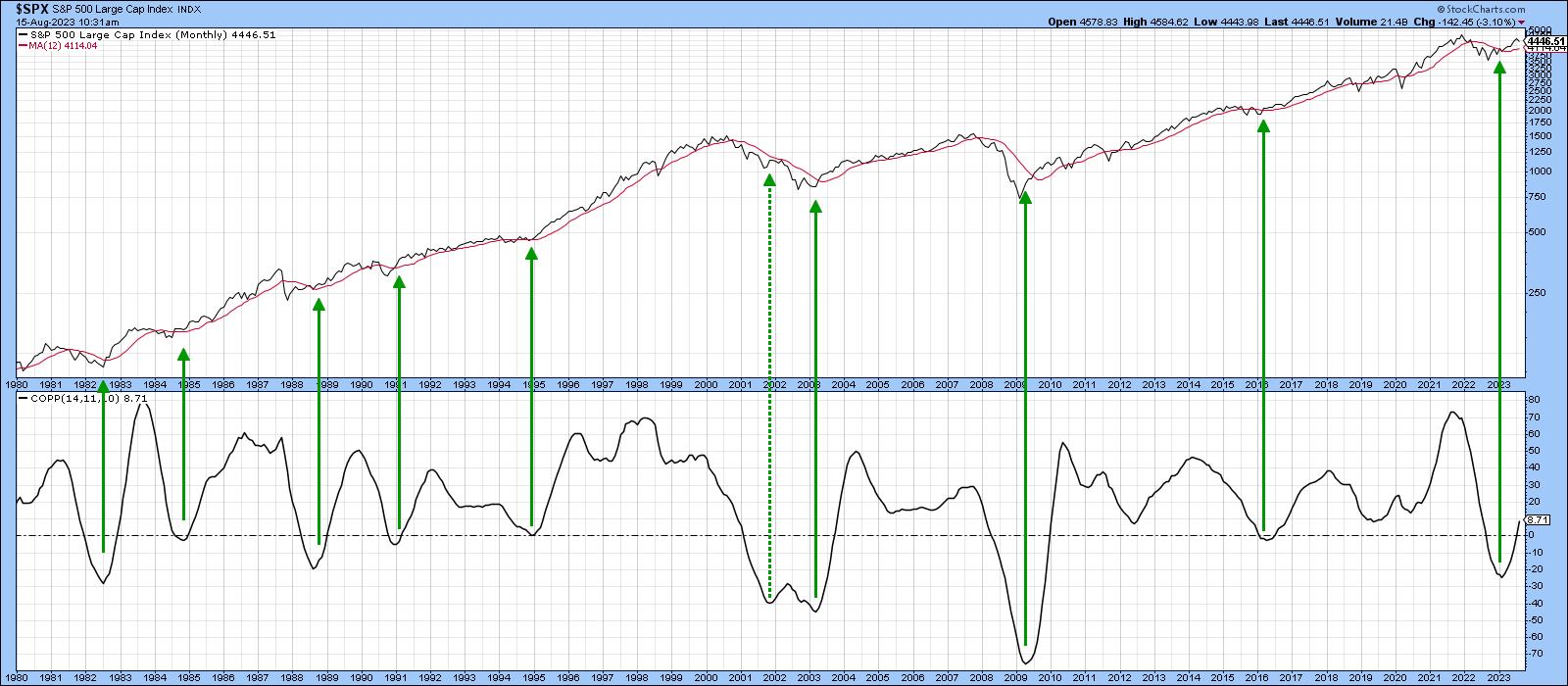This screenshot has height=686, width=1568.
Task: Click 2012 on the COPP panel time axis
Action: [1120, 677]
